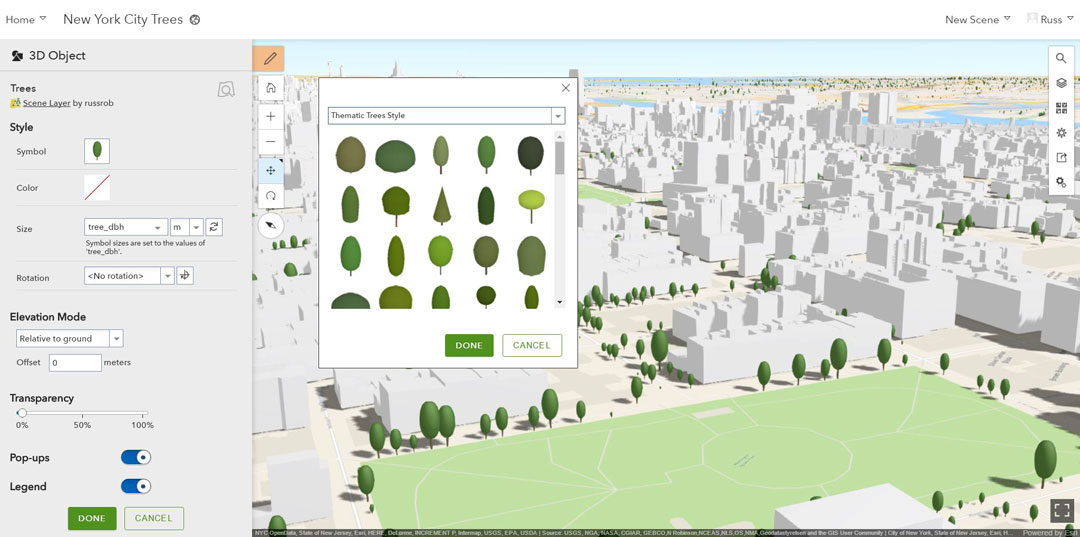Choose the olive-brown round blob symbol
The height and width of the screenshot is (537, 1080).
pos(351,154)
